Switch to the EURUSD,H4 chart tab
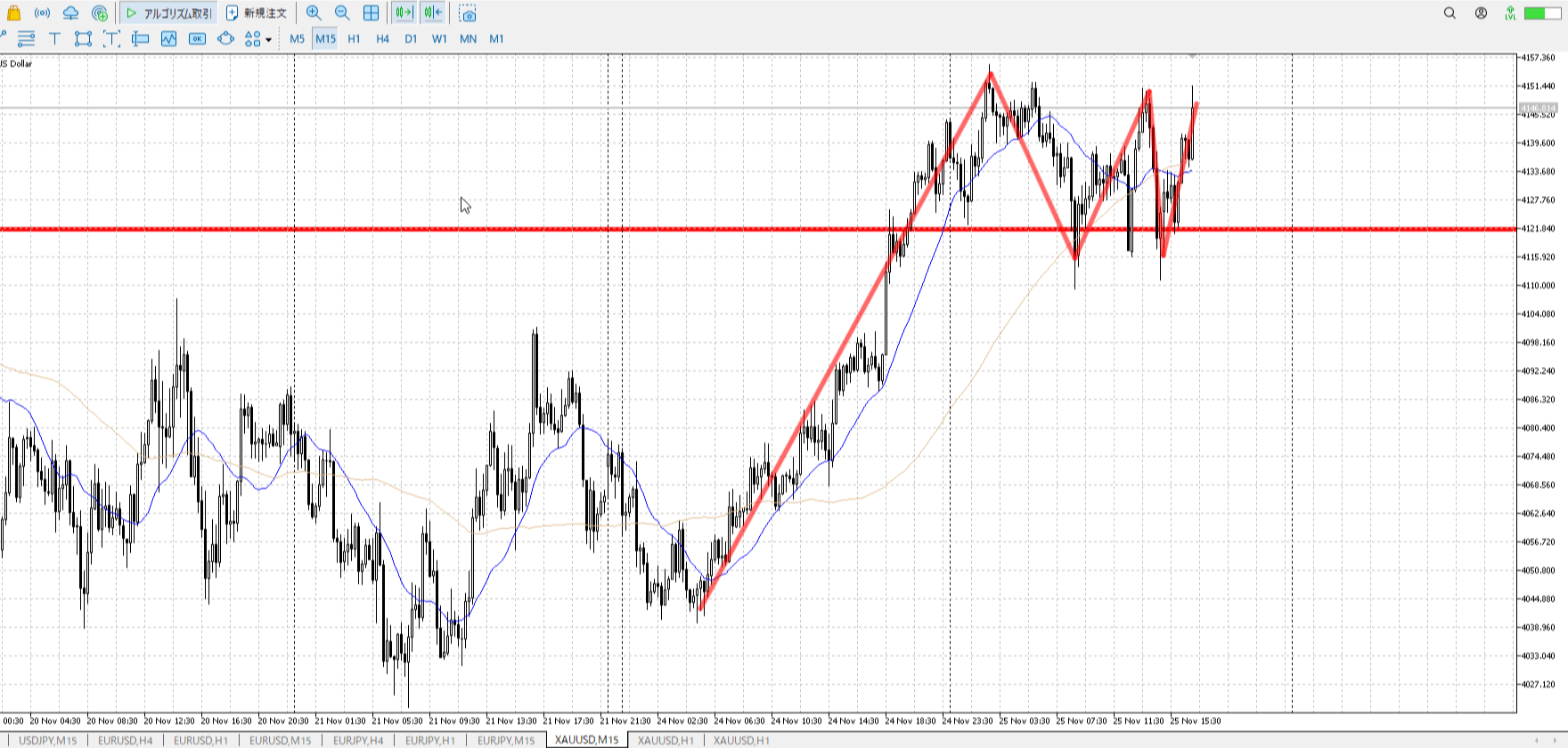Screen dimensions: 1568x748 125,740
